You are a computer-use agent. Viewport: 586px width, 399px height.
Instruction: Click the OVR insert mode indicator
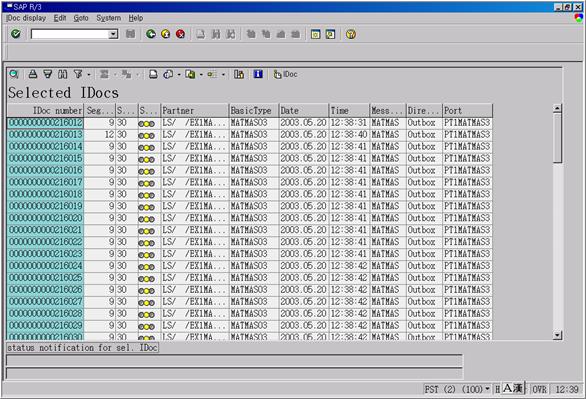[539, 389]
